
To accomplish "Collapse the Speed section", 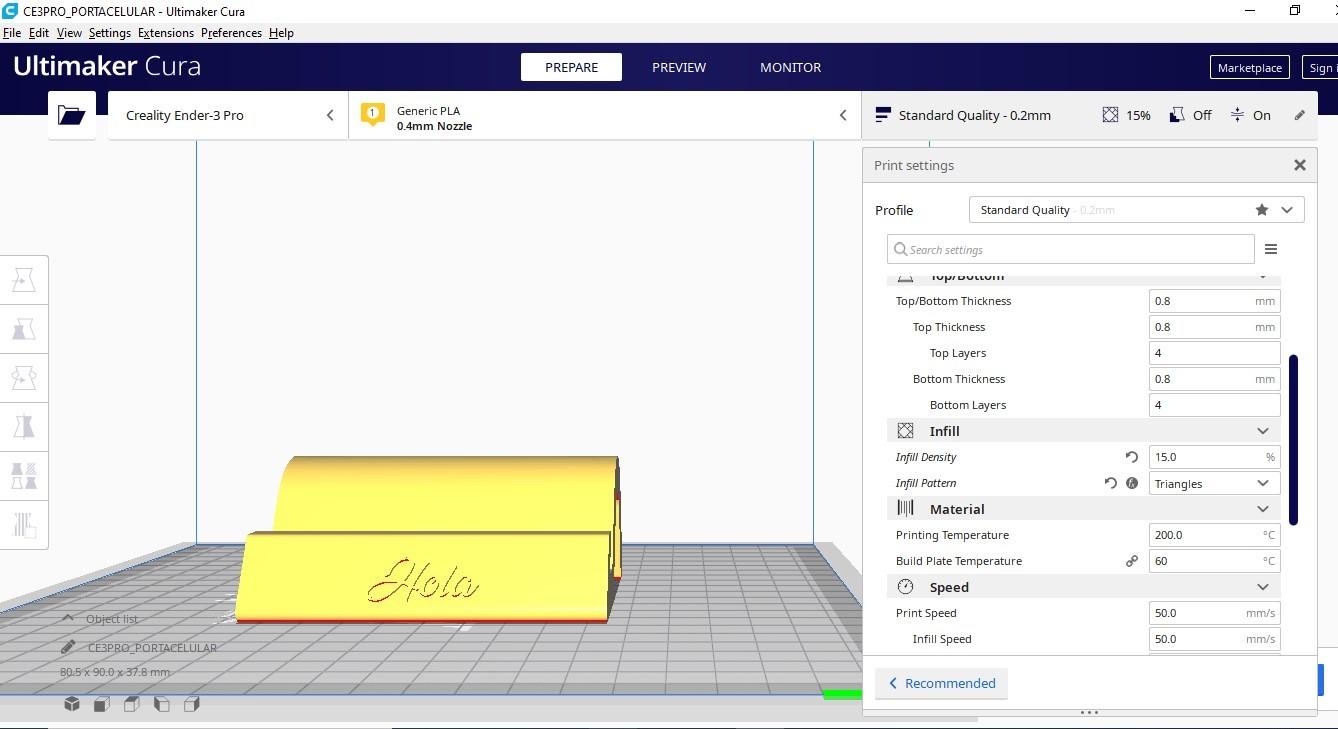I will (x=1263, y=587).
